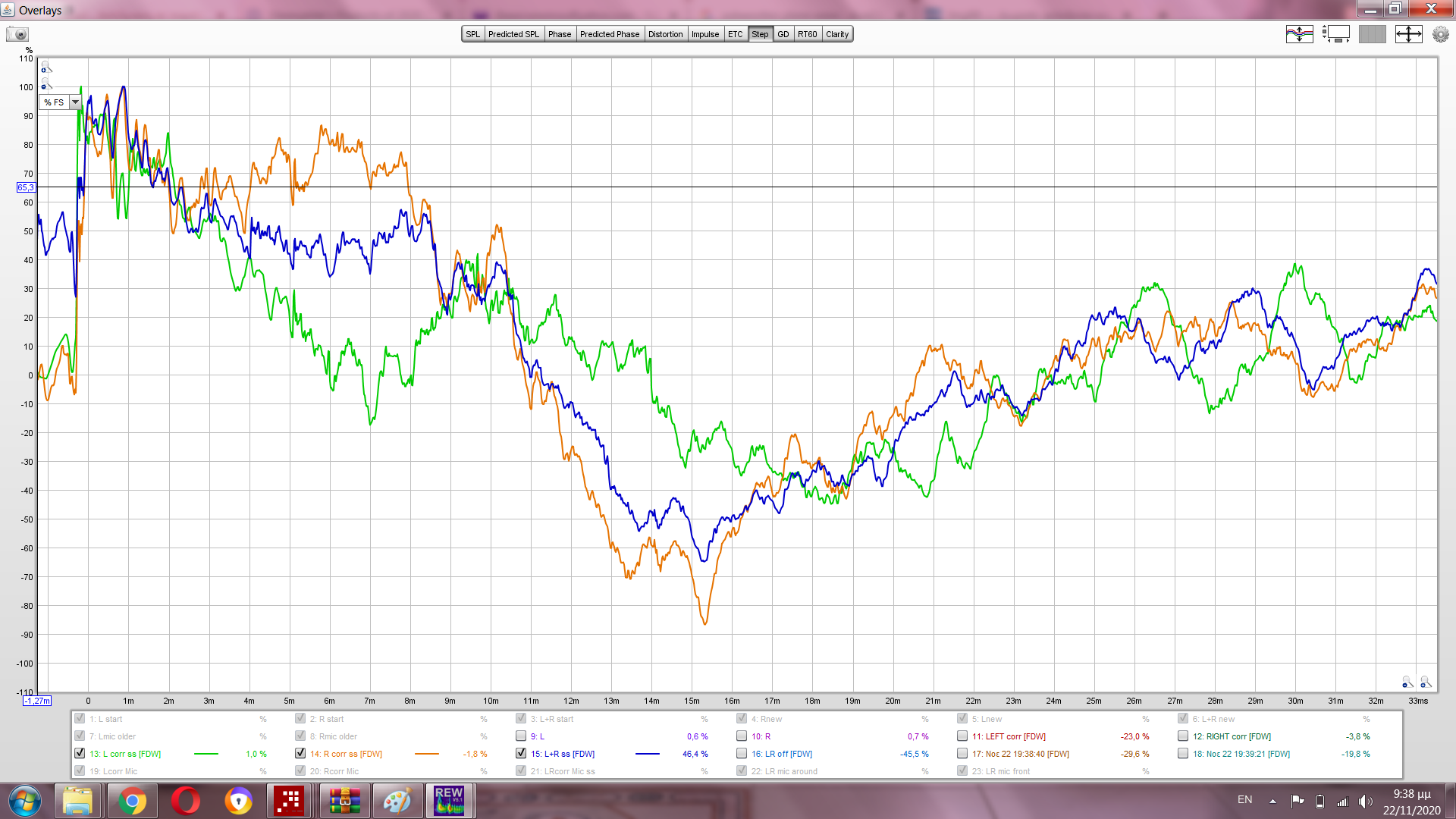Open EN language selector in taskbar
Screen dimensions: 1456x819
coord(1244,800)
